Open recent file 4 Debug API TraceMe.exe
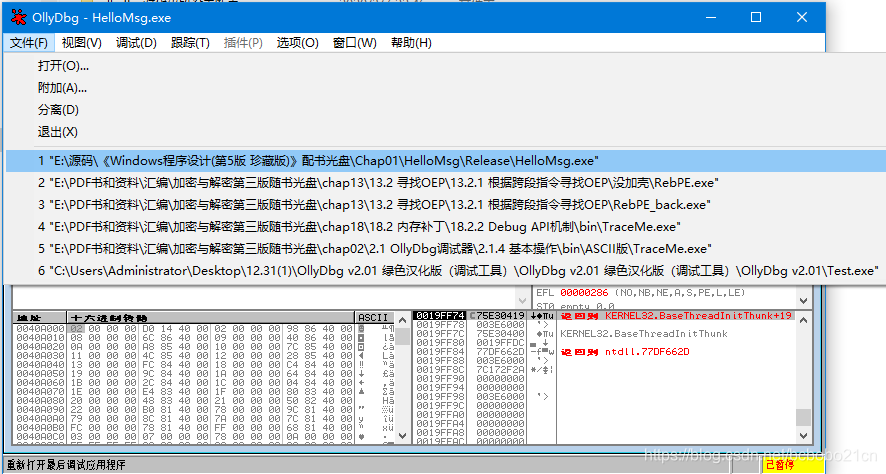The width and height of the screenshot is (886, 474). tap(445, 227)
